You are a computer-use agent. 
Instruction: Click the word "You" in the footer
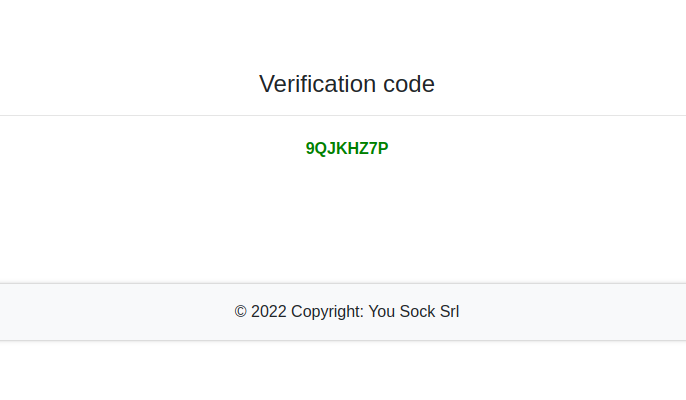[x=383, y=311]
